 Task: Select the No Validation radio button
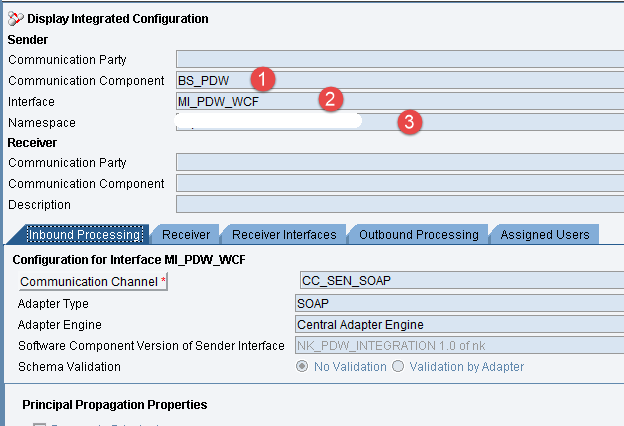(302, 367)
